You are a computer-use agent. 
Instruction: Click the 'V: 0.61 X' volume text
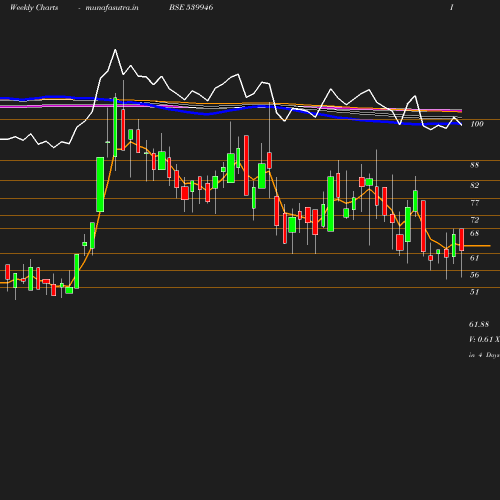coord(484,339)
